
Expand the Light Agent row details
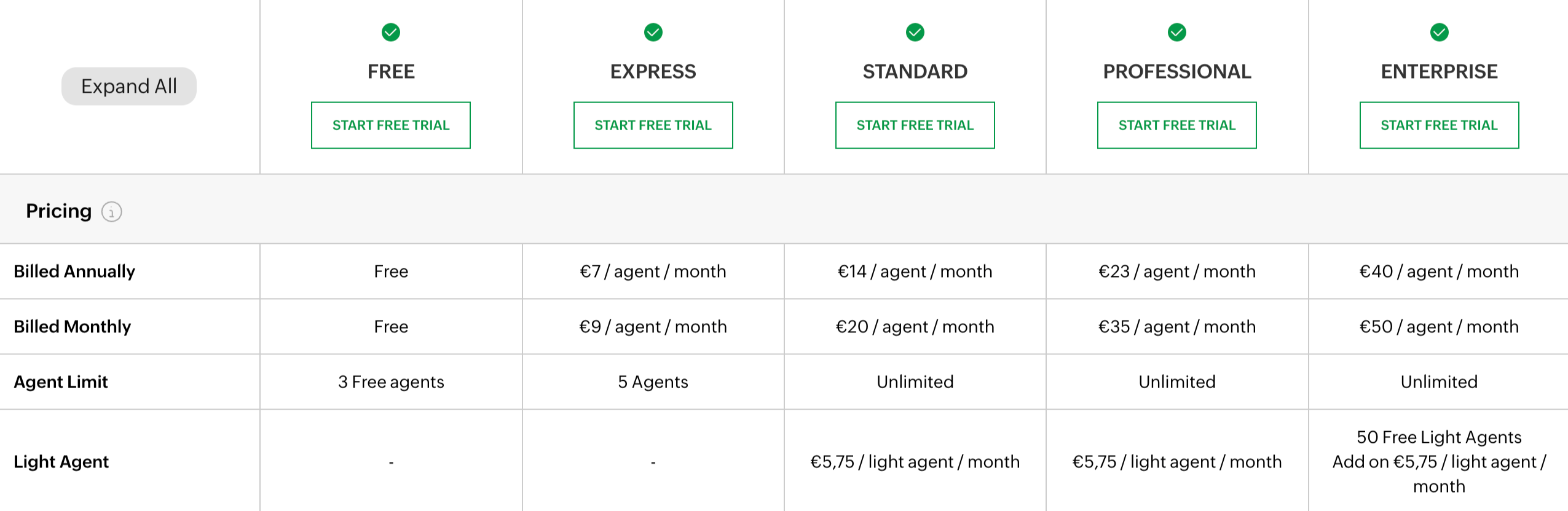[61, 461]
